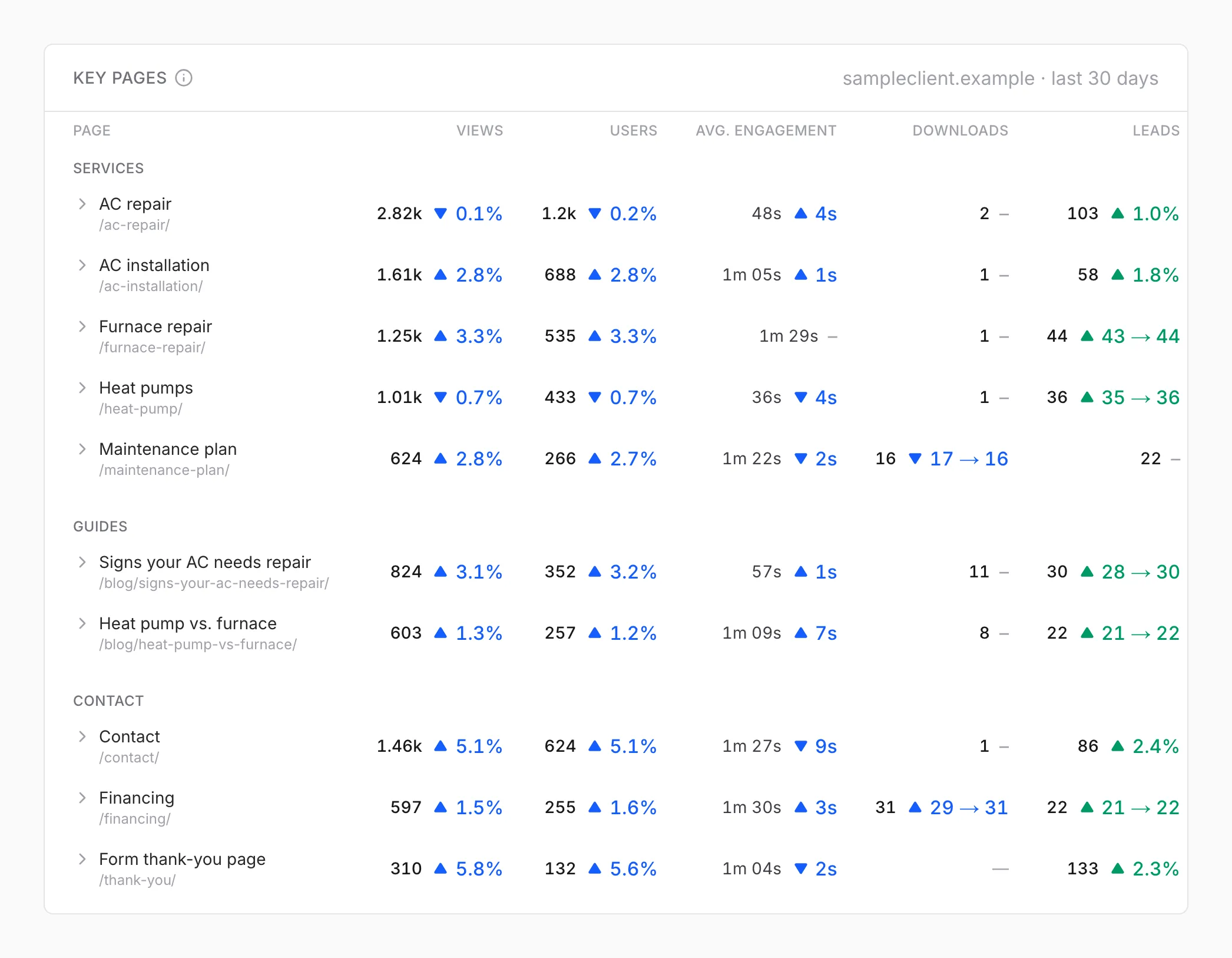Select the 17 → 16 downloads change
The image size is (1232, 958).
pyautogui.click(x=969, y=458)
